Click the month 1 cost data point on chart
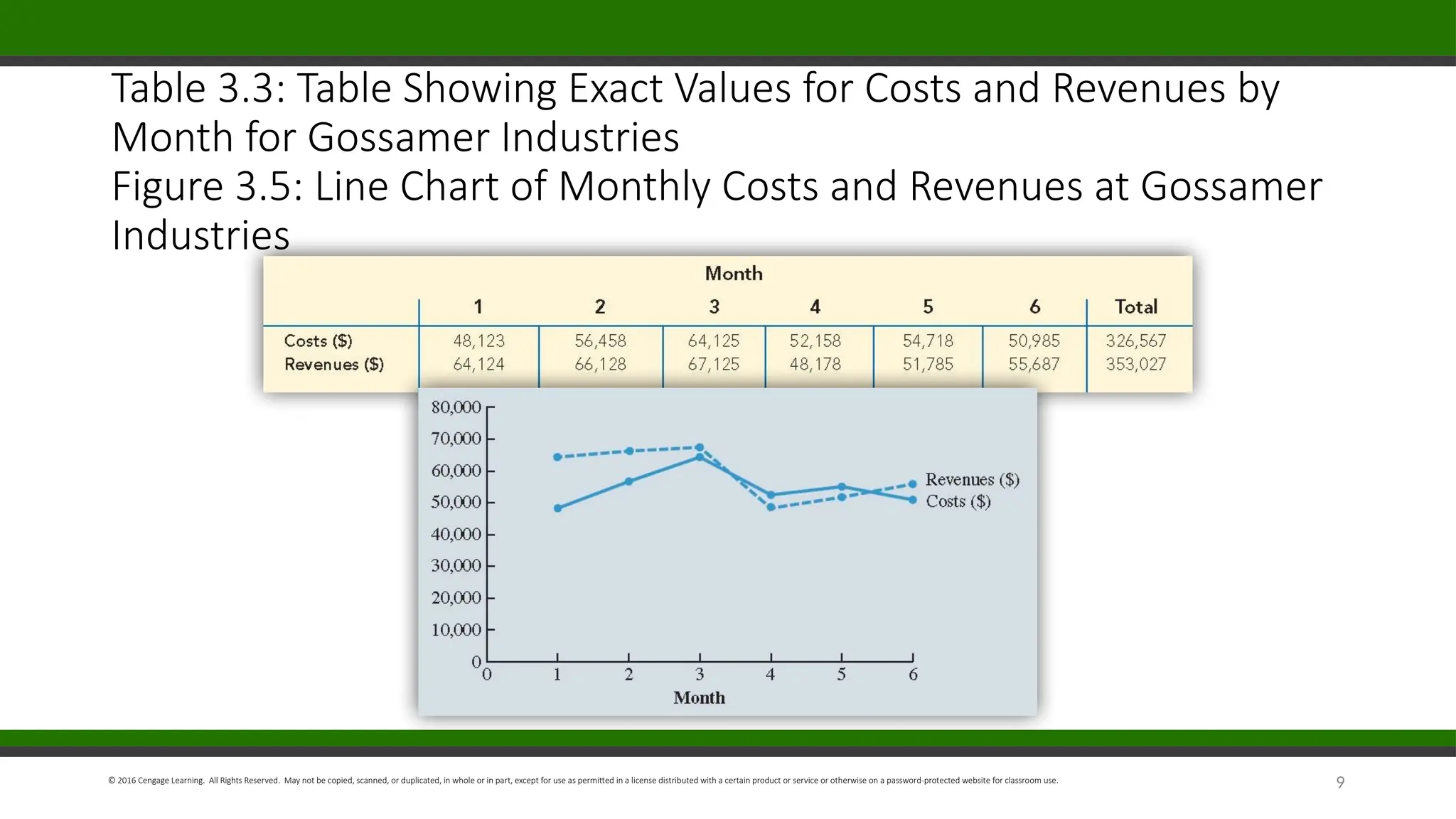This screenshot has height=819, width=1456. tap(557, 508)
